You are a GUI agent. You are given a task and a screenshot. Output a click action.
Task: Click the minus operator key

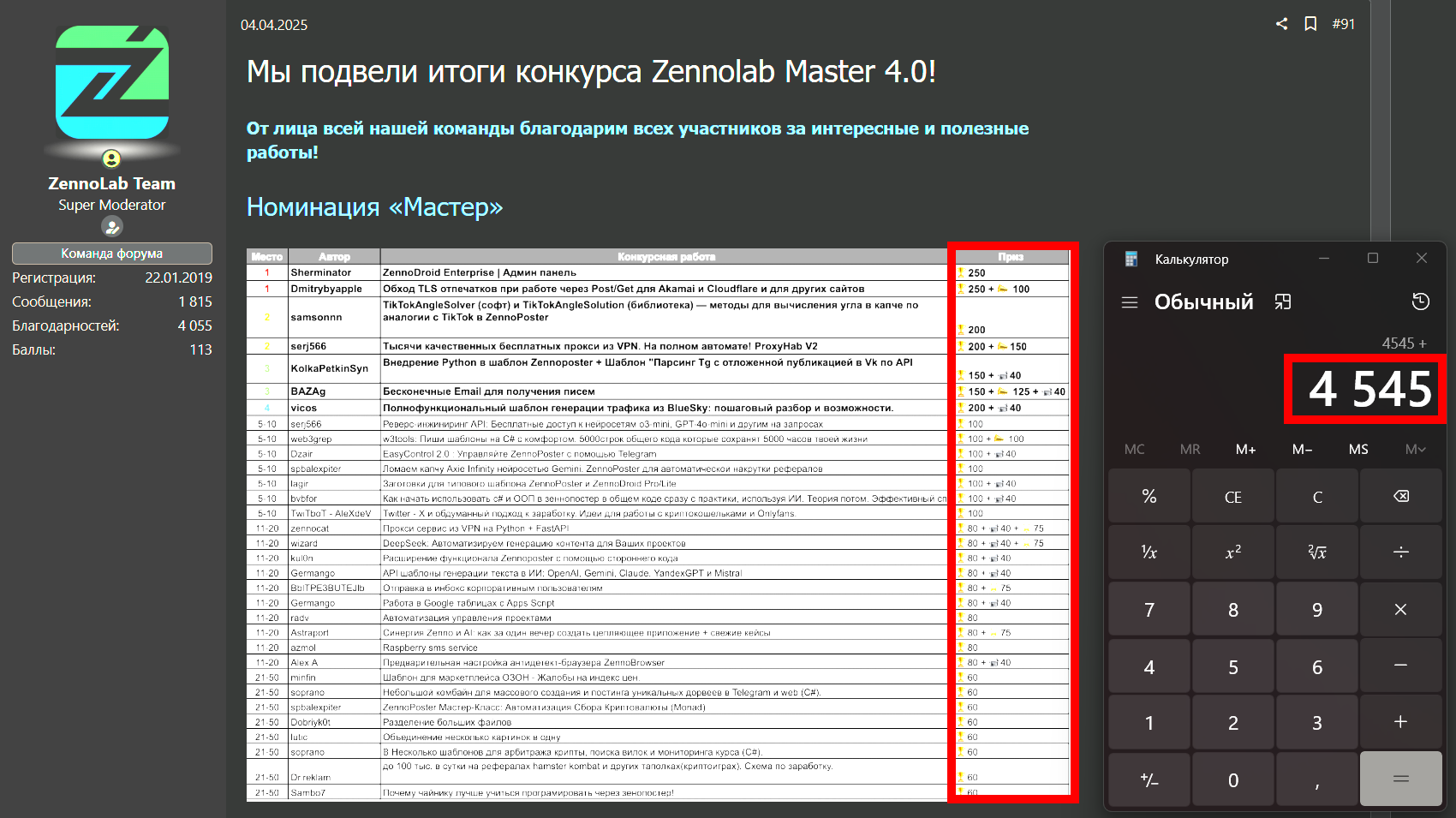coord(1401,666)
